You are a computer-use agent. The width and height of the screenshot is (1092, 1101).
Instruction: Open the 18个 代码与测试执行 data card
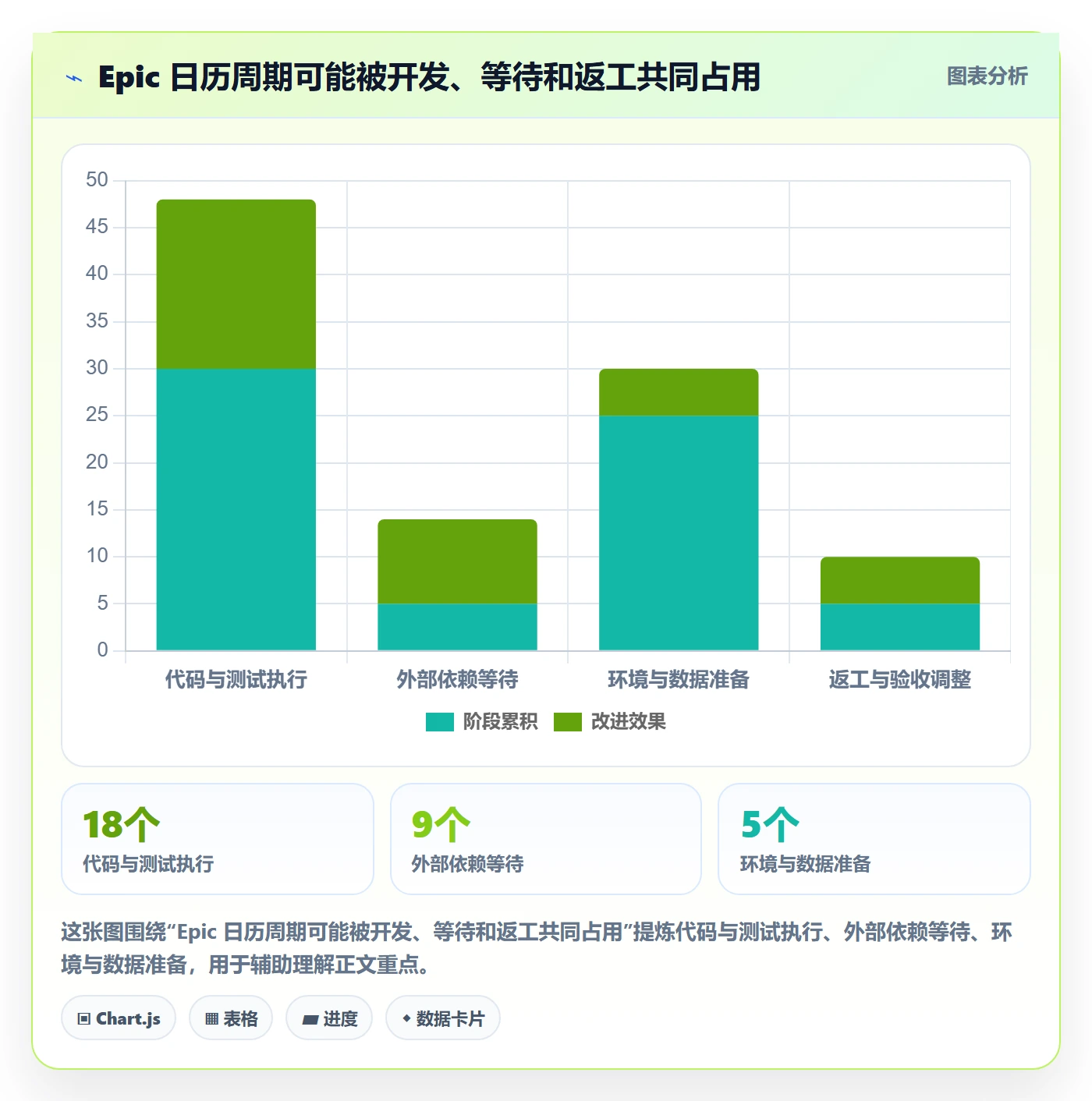pos(218,839)
